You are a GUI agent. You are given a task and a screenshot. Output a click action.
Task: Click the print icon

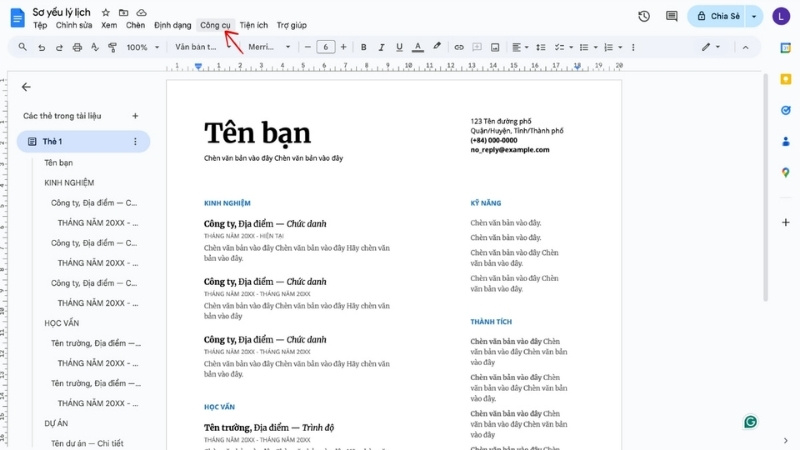click(x=76, y=47)
